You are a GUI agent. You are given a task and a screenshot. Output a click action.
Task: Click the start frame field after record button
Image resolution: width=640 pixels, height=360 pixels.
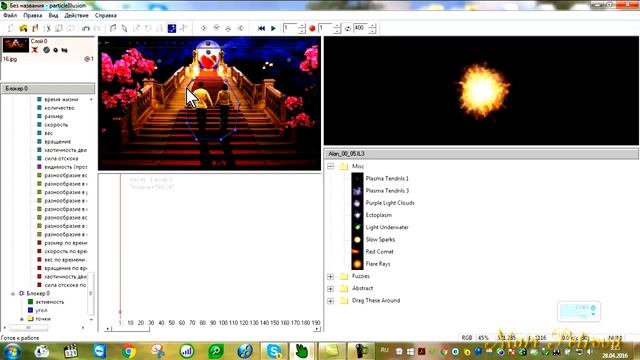(x=326, y=28)
